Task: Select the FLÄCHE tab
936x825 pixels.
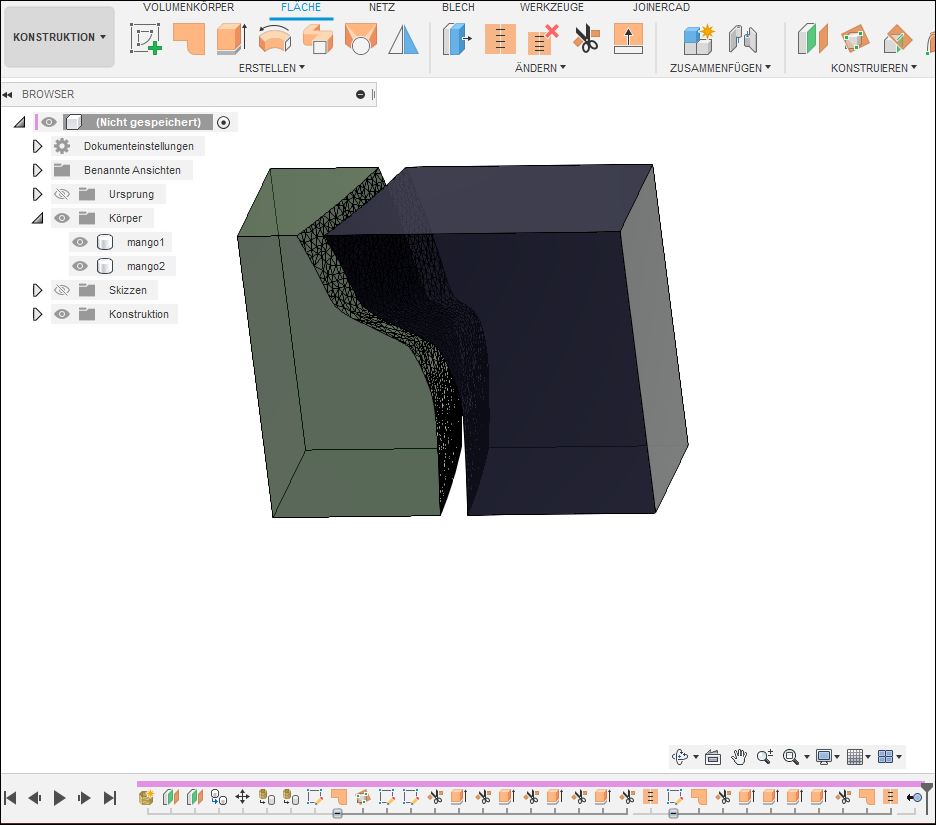Action: [301, 7]
